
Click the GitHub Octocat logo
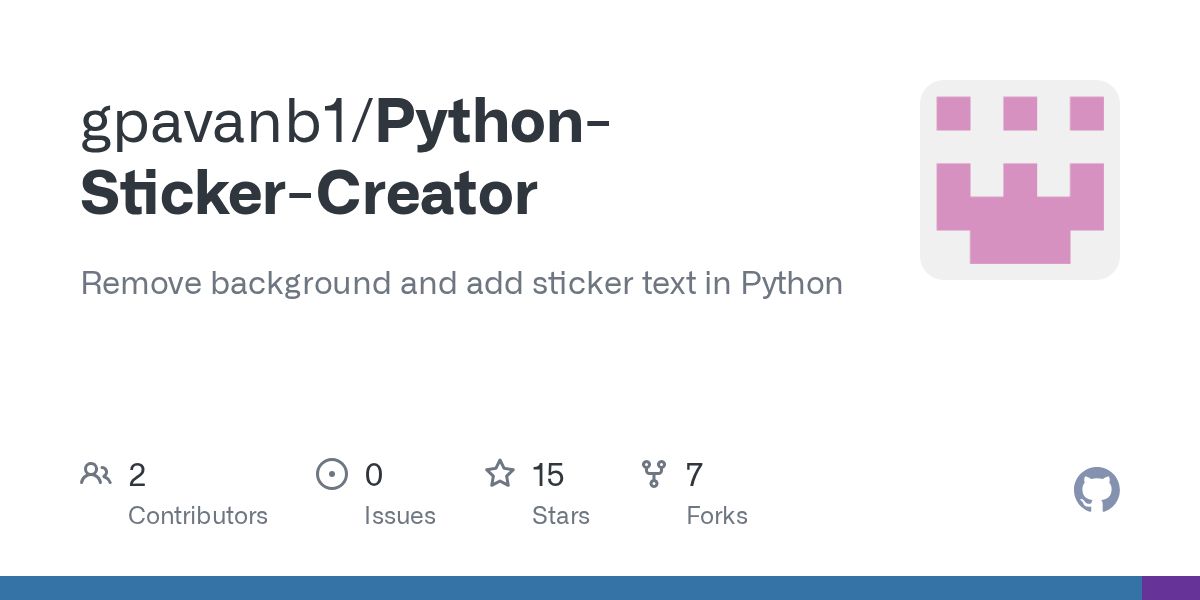point(1096,490)
